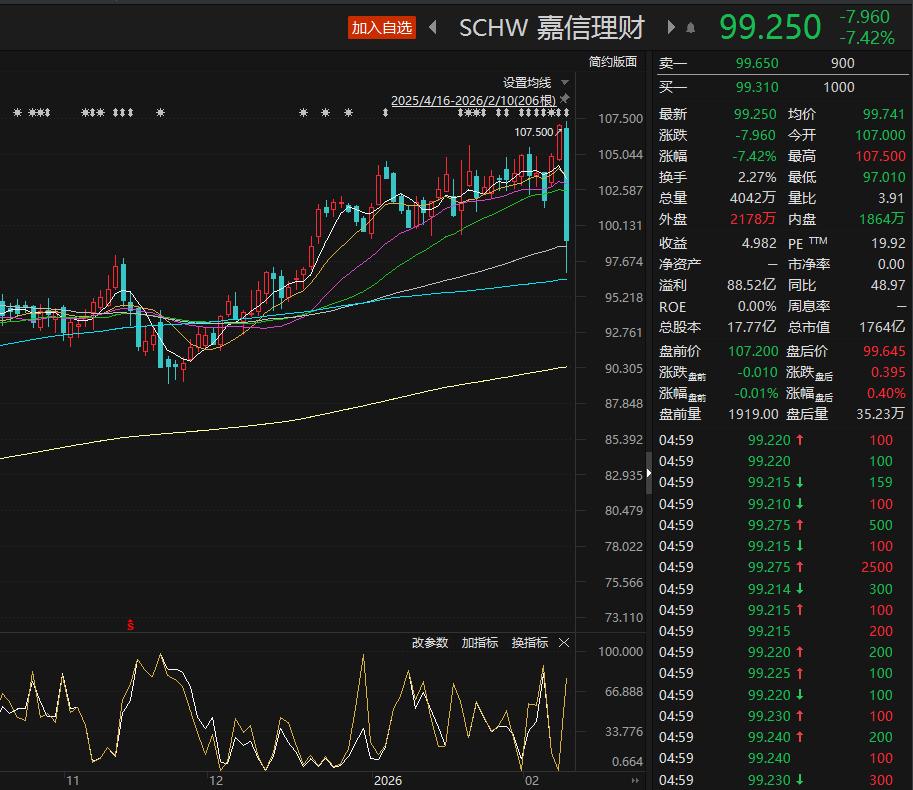Open the 设置均线 dropdown arrow
This screenshot has width=913, height=790.
563,81
